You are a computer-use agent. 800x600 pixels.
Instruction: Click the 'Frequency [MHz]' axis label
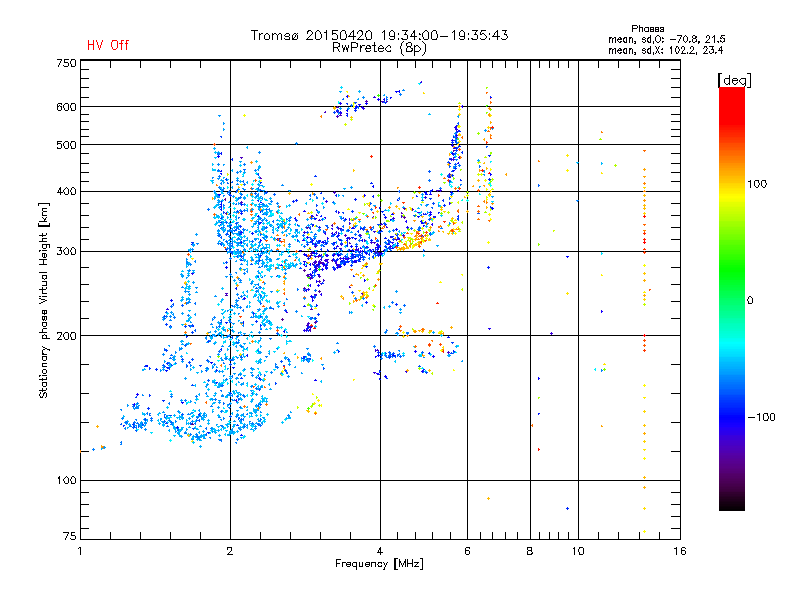tap(379, 564)
